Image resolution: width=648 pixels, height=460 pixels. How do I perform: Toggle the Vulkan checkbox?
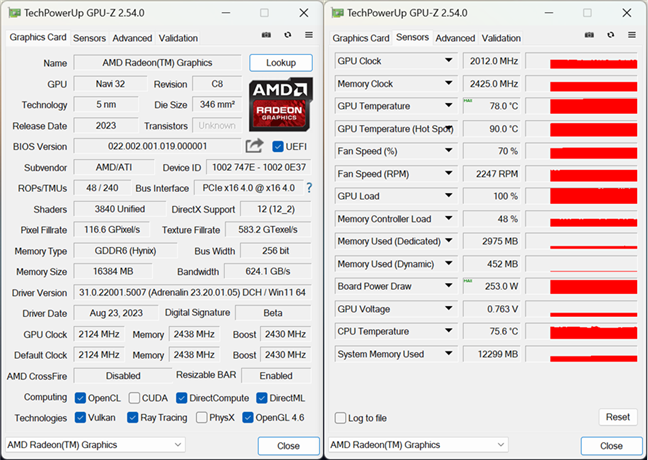click(x=80, y=417)
